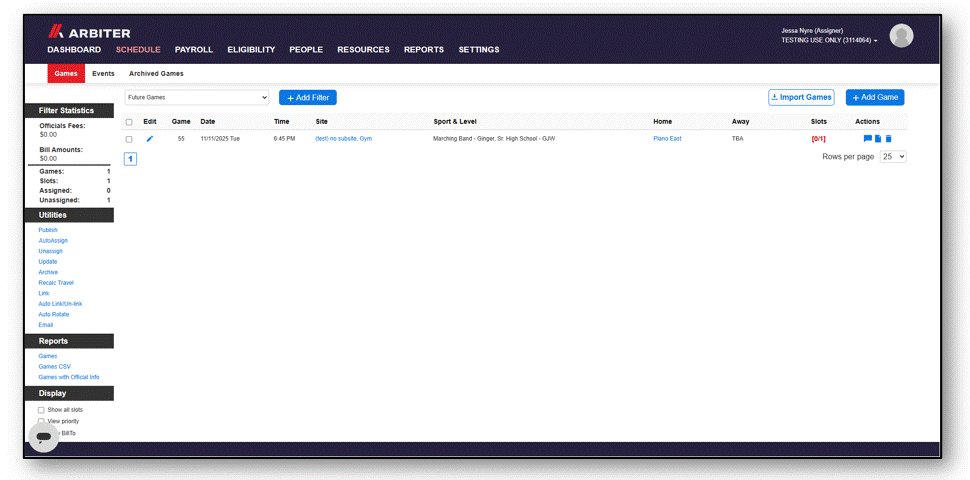Image resolution: width=970 pixels, height=480 pixels.
Task: Open comments for game 55
Action: (x=867, y=139)
